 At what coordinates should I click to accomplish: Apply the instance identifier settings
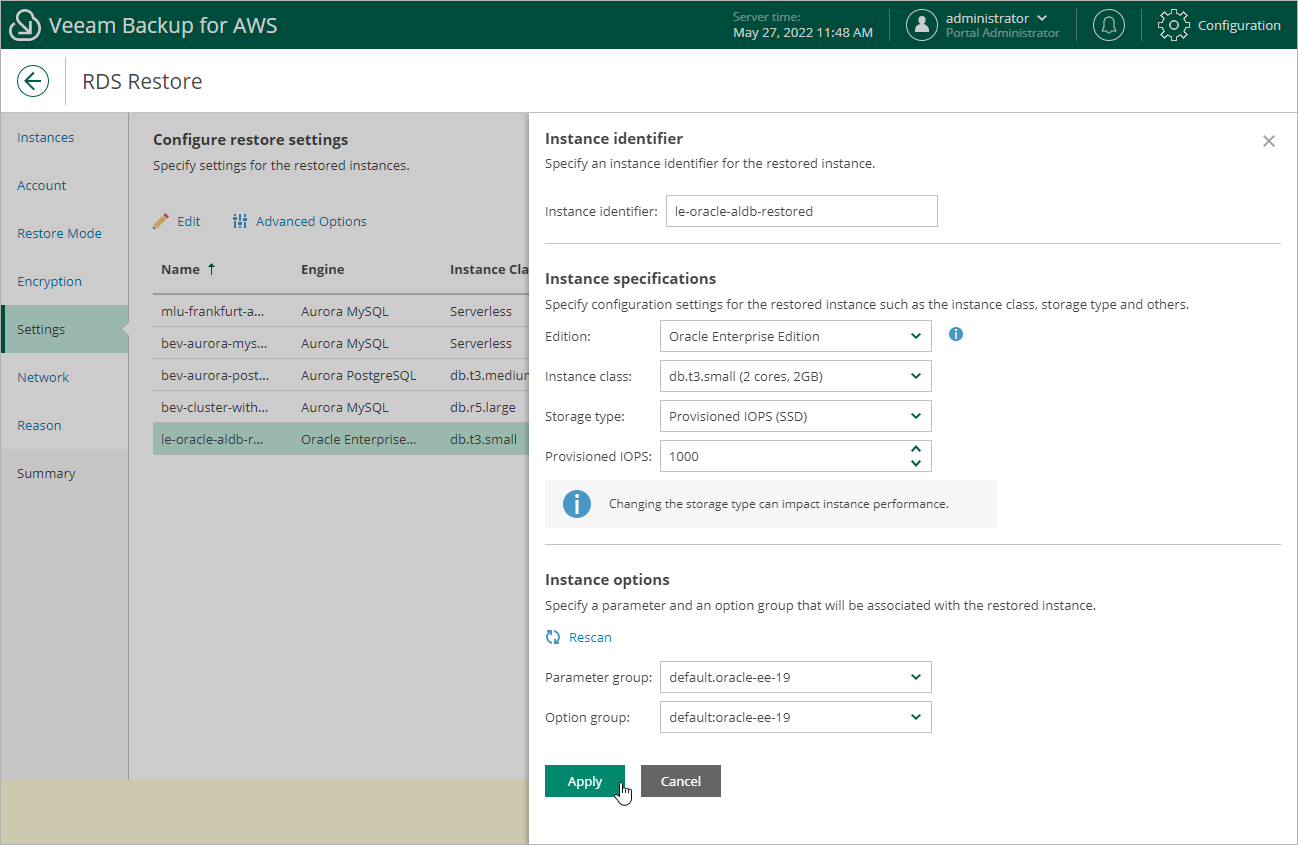tap(585, 781)
